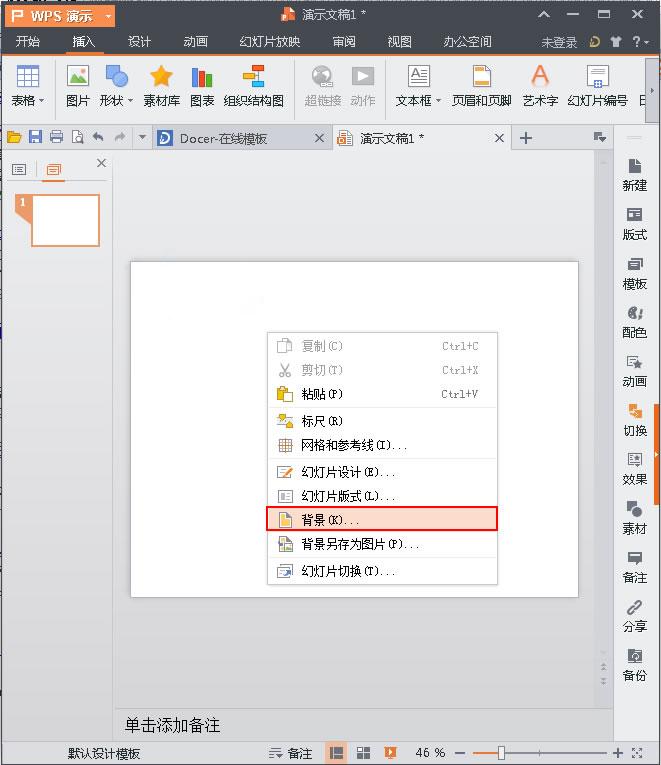
Task: Click the open folder toolbar icon
Action: (x=14, y=138)
